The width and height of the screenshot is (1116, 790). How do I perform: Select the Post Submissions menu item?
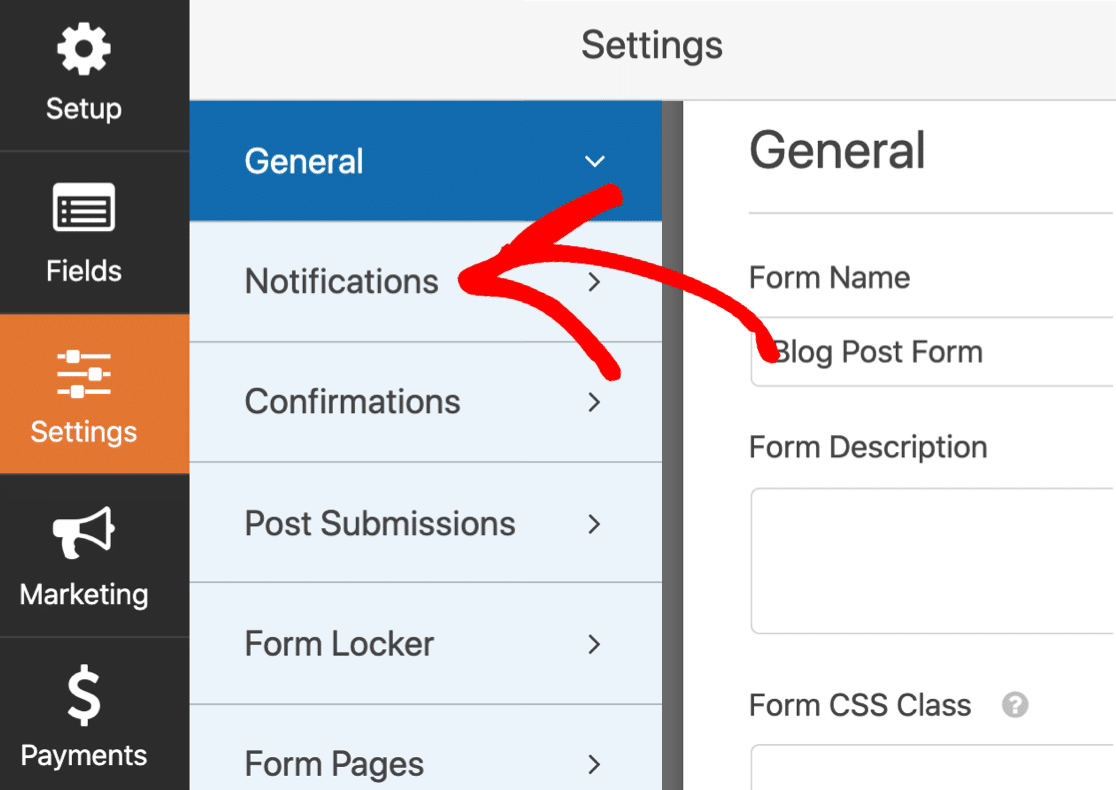pos(380,524)
